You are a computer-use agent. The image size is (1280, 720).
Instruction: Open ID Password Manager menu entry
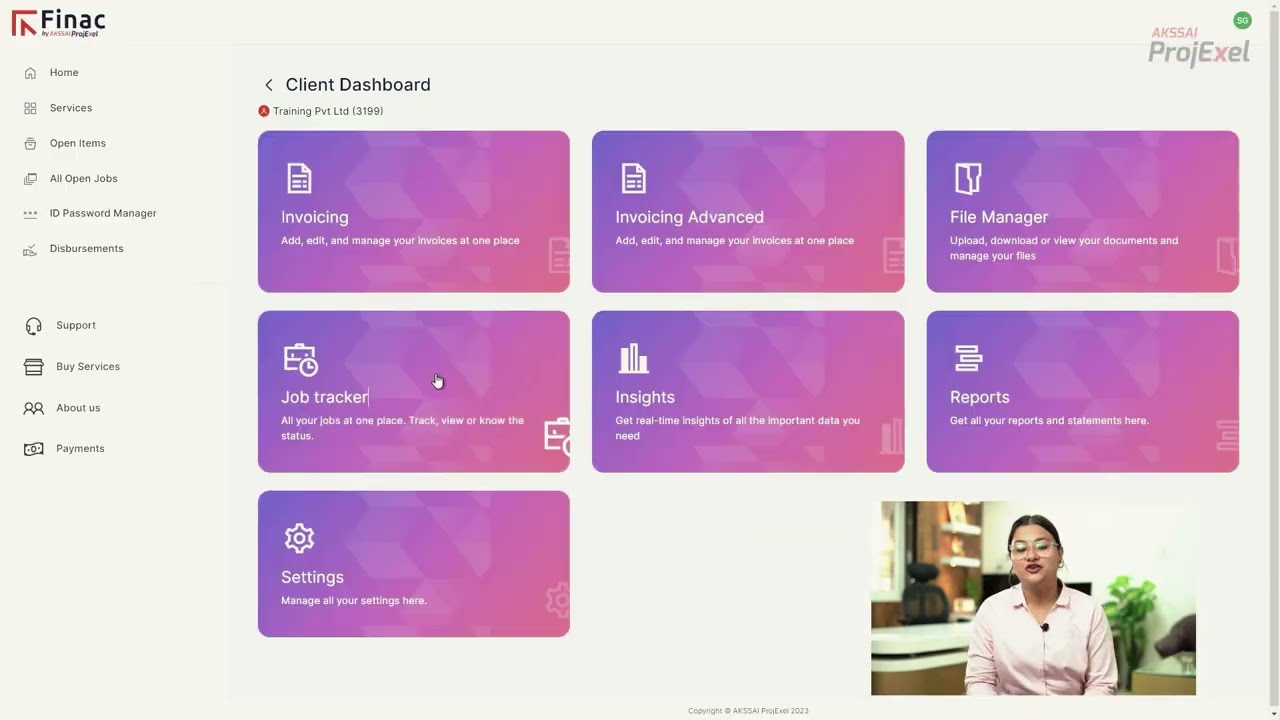pos(103,213)
